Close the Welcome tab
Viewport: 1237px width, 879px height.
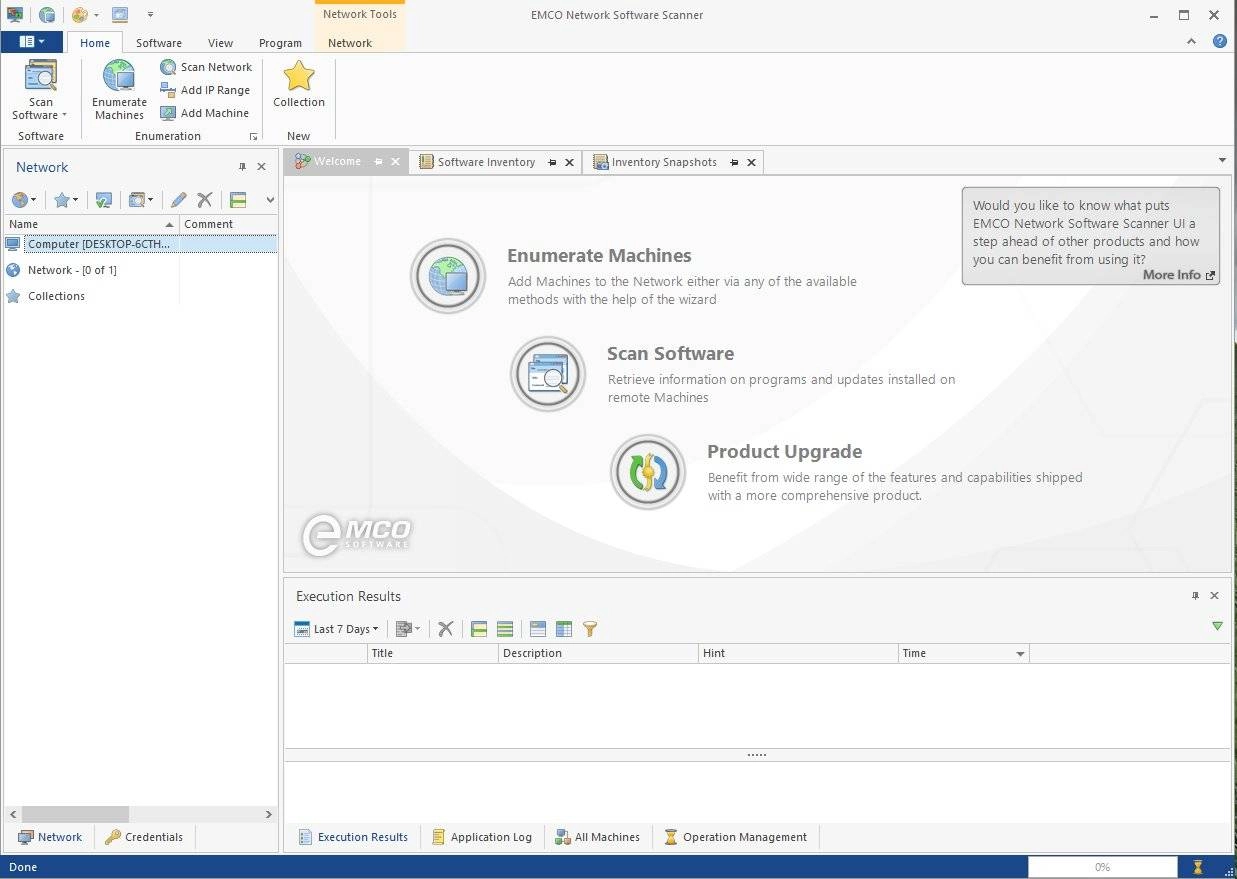click(x=395, y=162)
